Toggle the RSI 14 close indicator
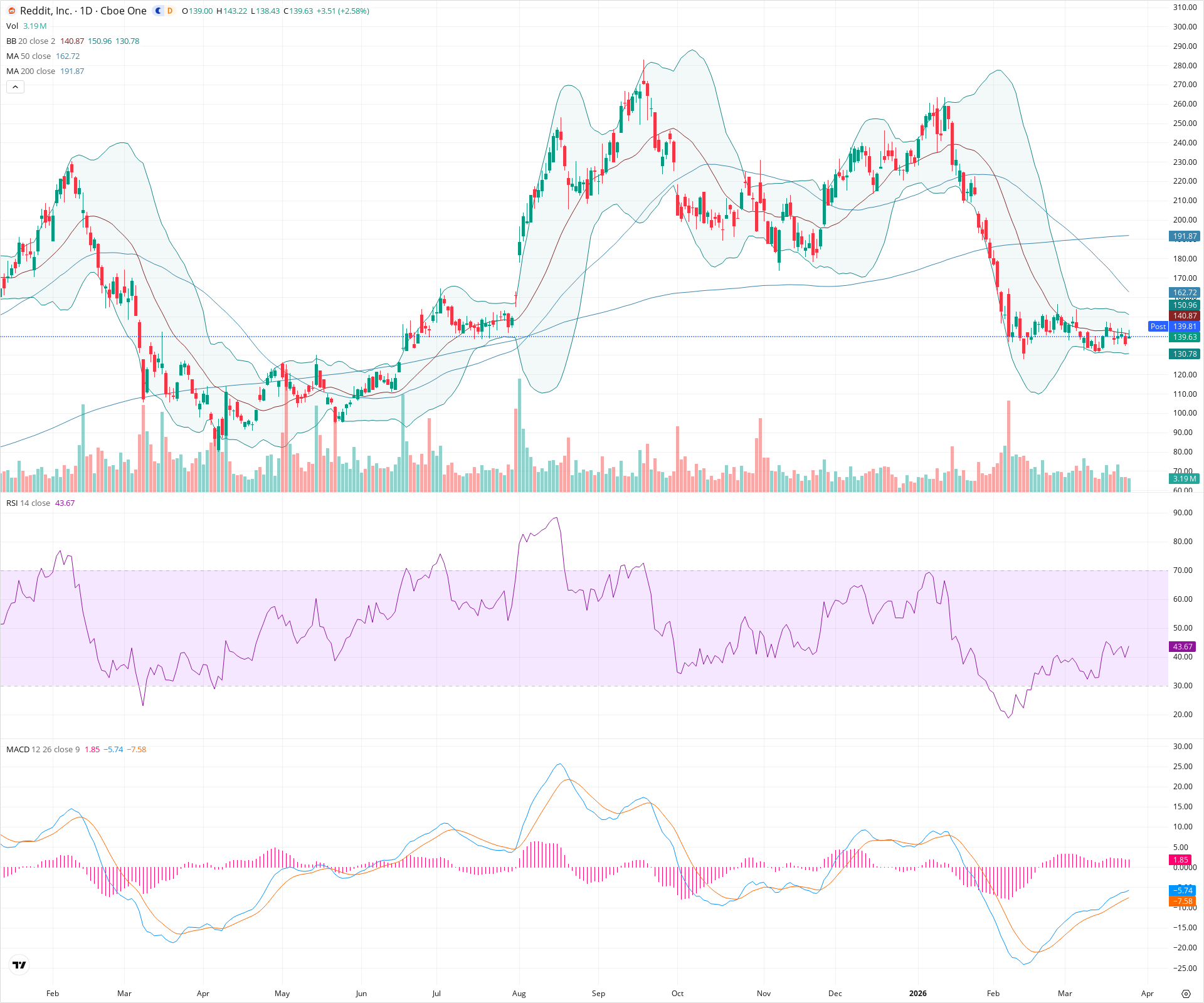This screenshot has height=1003, width=1204. click(28, 503)
